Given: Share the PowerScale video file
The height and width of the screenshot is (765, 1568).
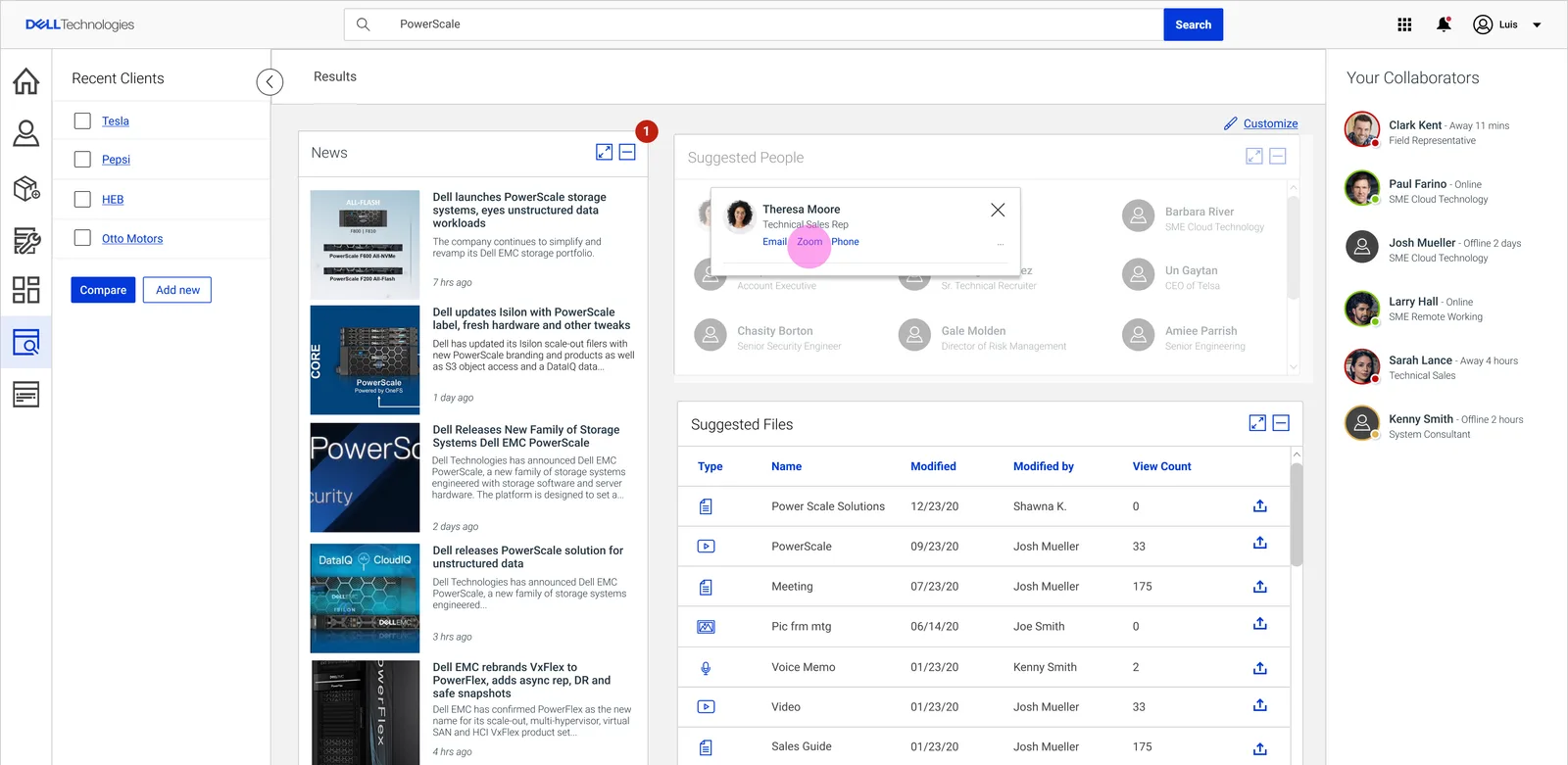Looking at the screenshot, I should click(1260, 543).
